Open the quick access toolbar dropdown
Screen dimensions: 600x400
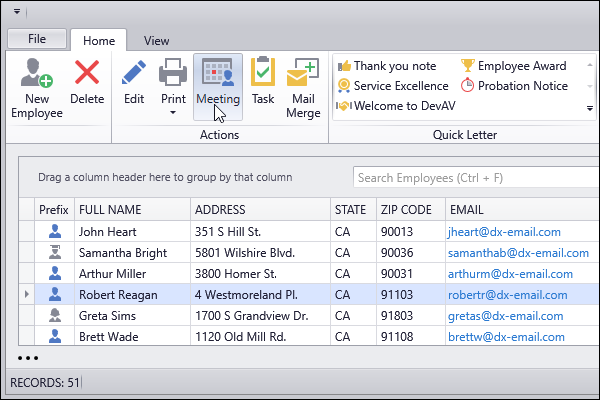pos(17,11)
